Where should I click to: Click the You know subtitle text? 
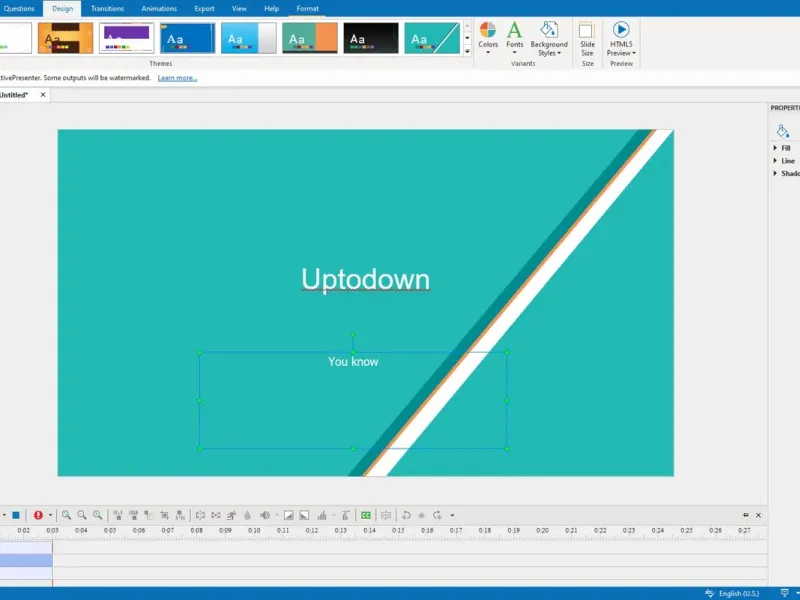tap(353, 362)
